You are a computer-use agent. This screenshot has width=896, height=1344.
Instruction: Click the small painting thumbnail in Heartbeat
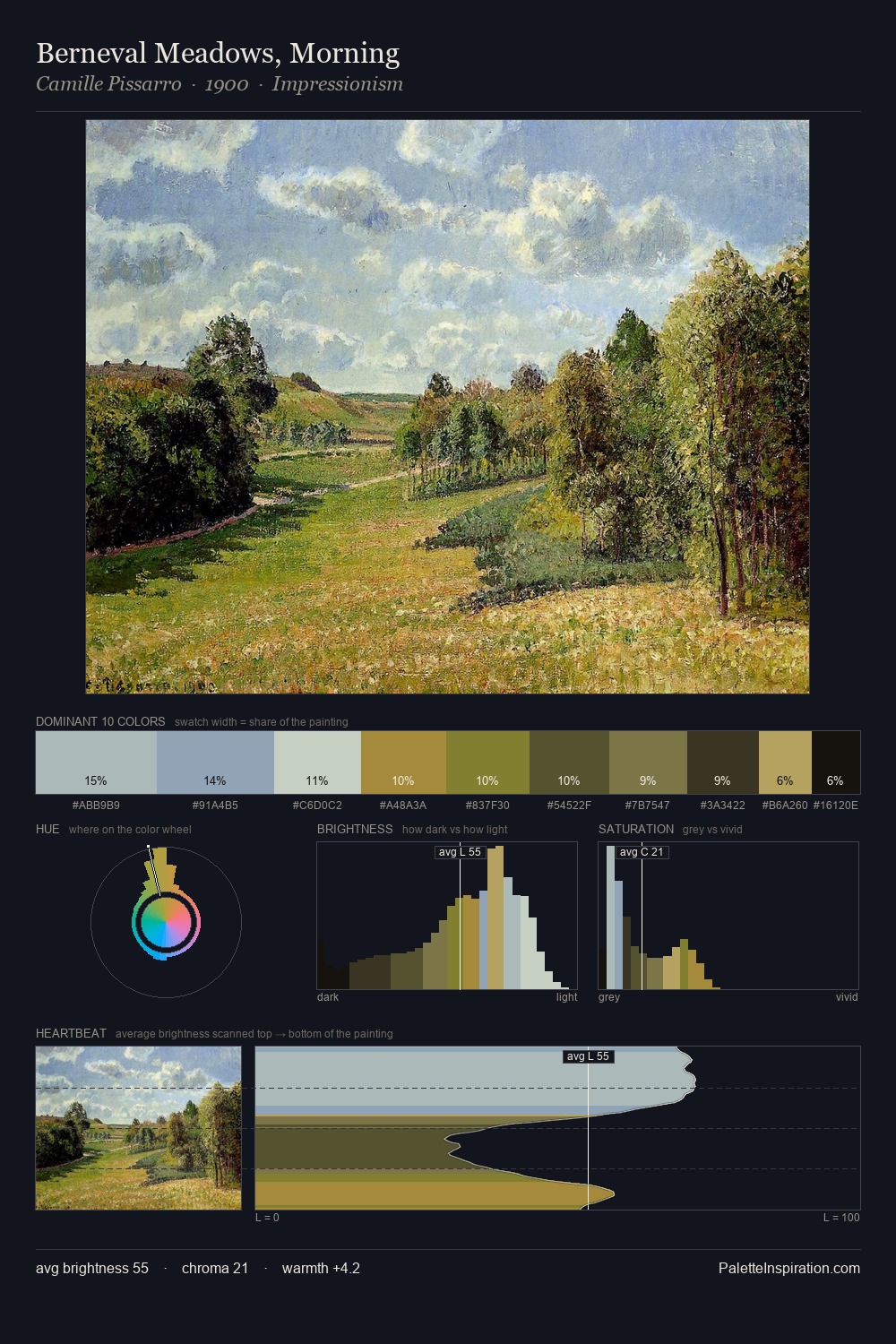click(138, 1128)
